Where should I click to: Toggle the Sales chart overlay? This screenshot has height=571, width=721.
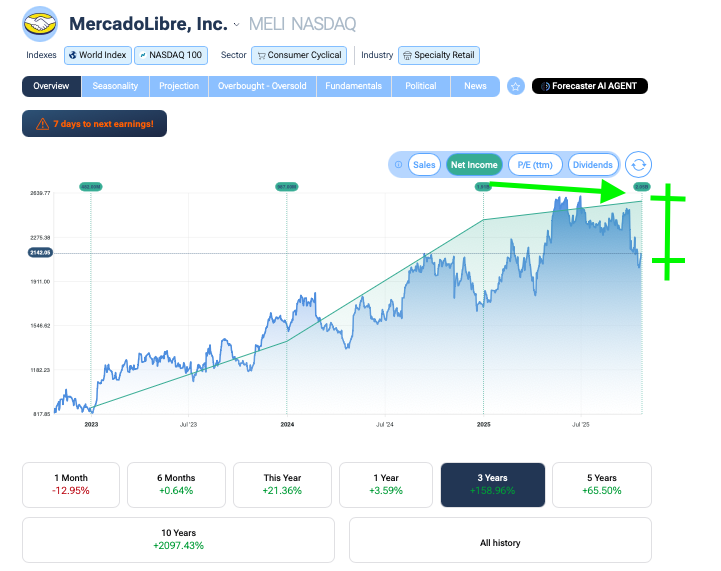pos(424,165)
